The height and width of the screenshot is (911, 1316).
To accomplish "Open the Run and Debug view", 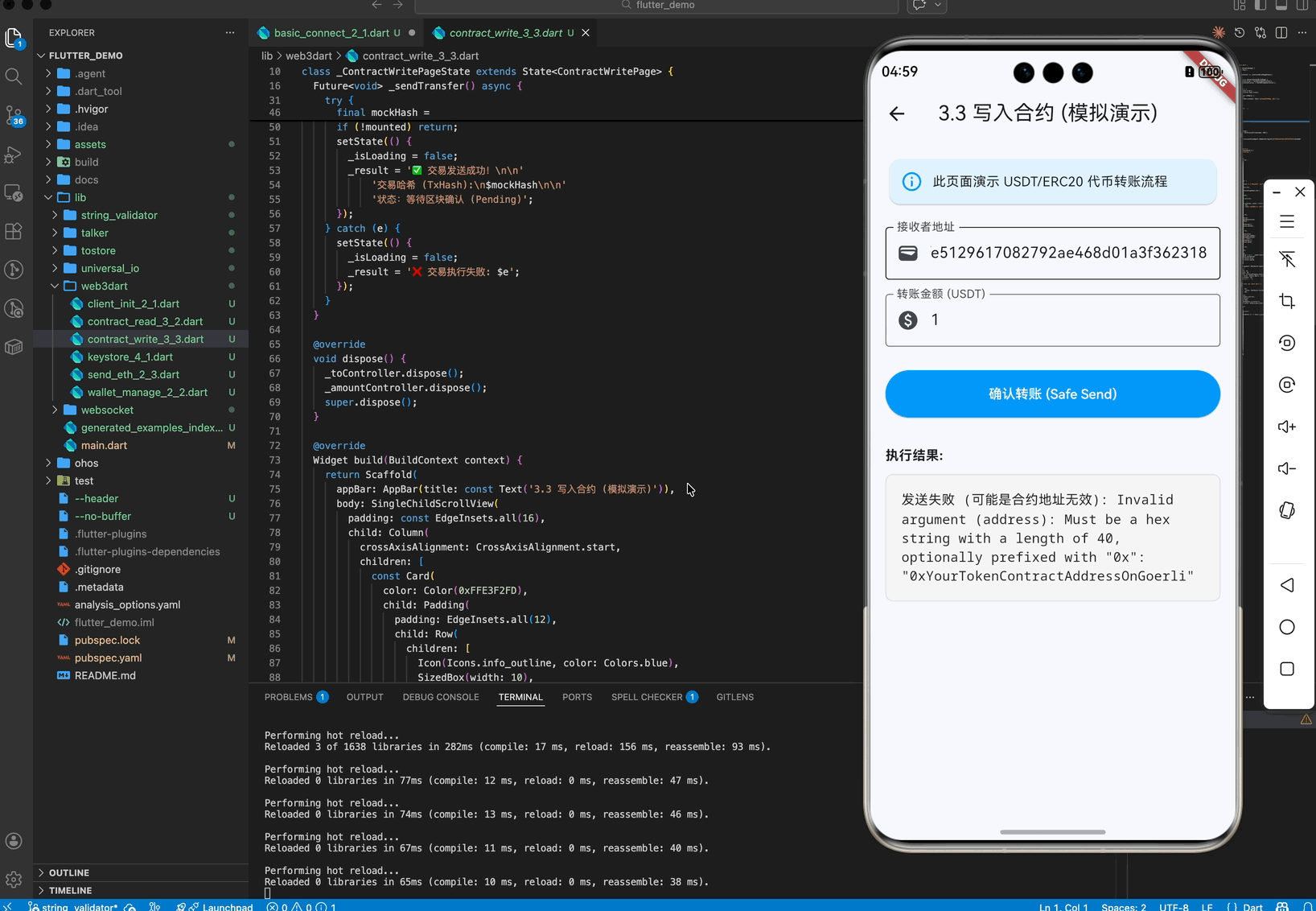I will click(14, 155).
